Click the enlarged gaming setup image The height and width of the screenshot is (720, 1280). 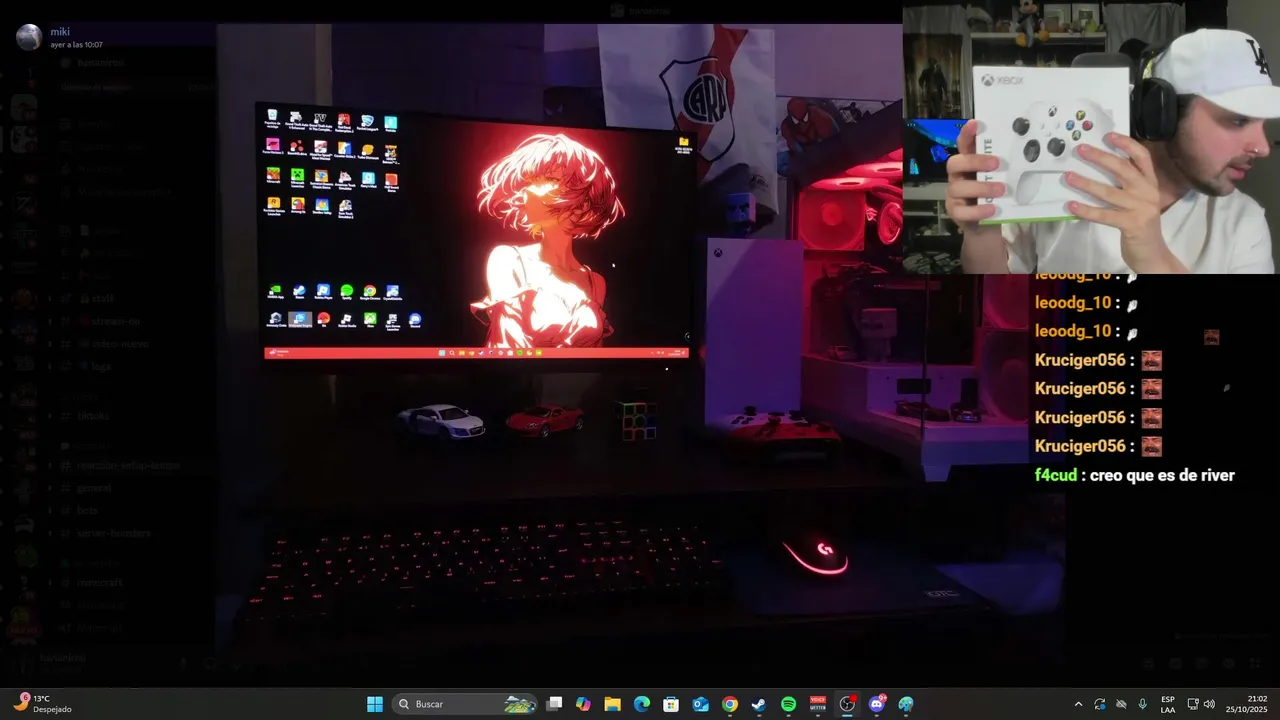[640, 341]
